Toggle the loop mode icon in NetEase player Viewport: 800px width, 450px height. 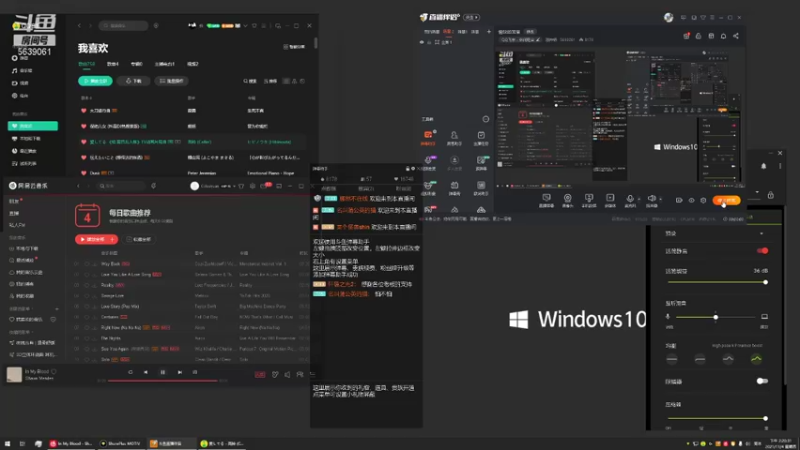[x=130, y=372]
